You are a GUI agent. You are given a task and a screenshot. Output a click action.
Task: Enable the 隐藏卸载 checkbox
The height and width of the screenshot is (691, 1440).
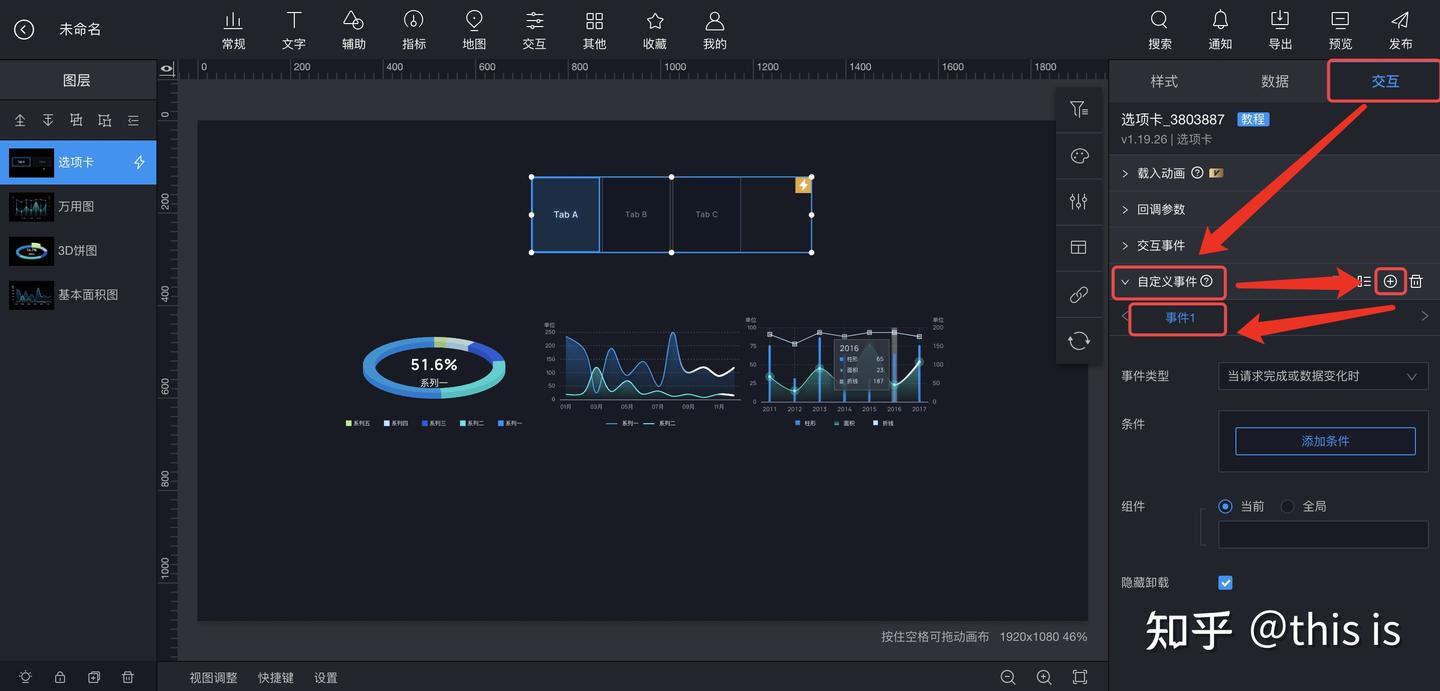[1224, 582]
